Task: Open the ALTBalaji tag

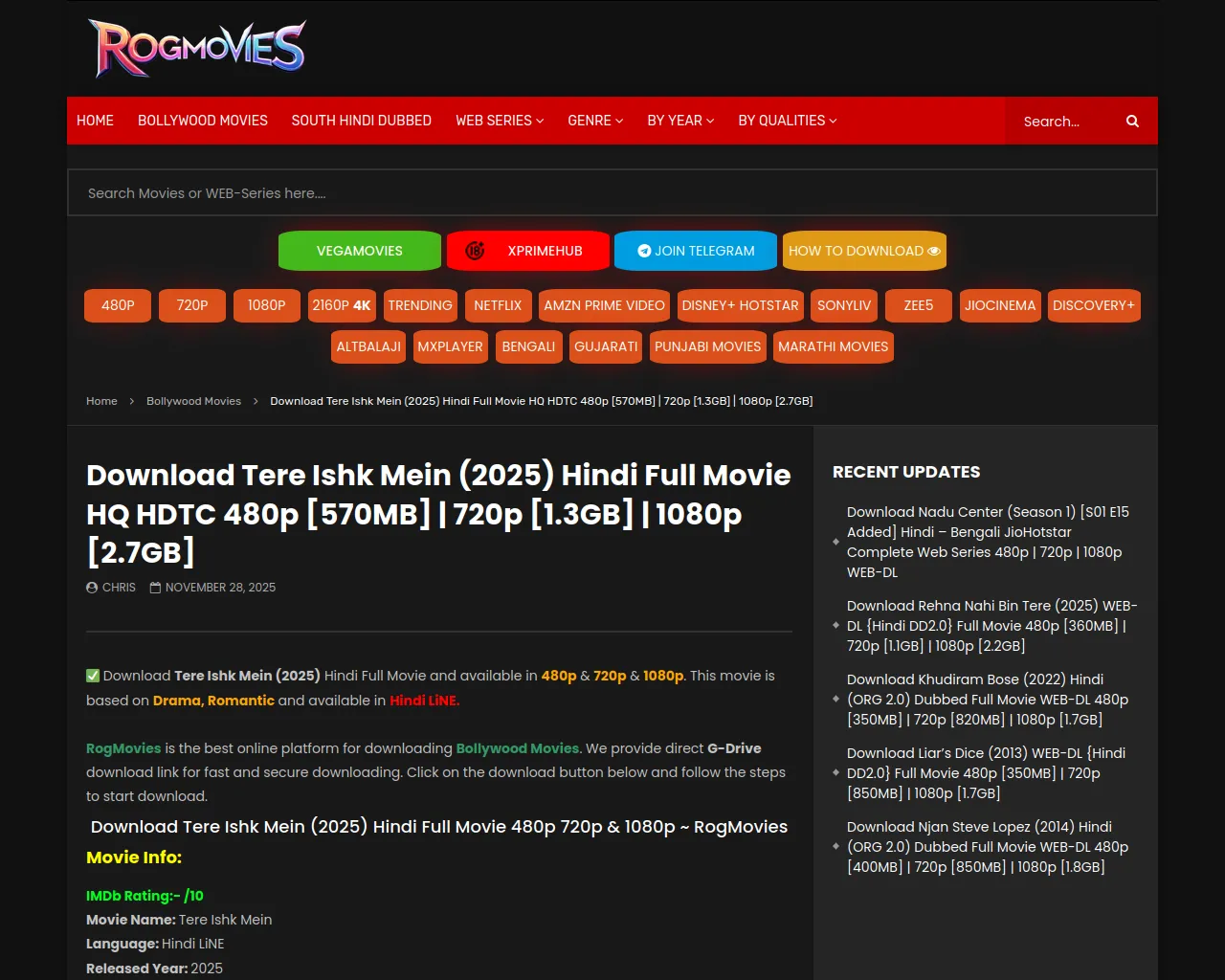Action: [x=368, y=346]
